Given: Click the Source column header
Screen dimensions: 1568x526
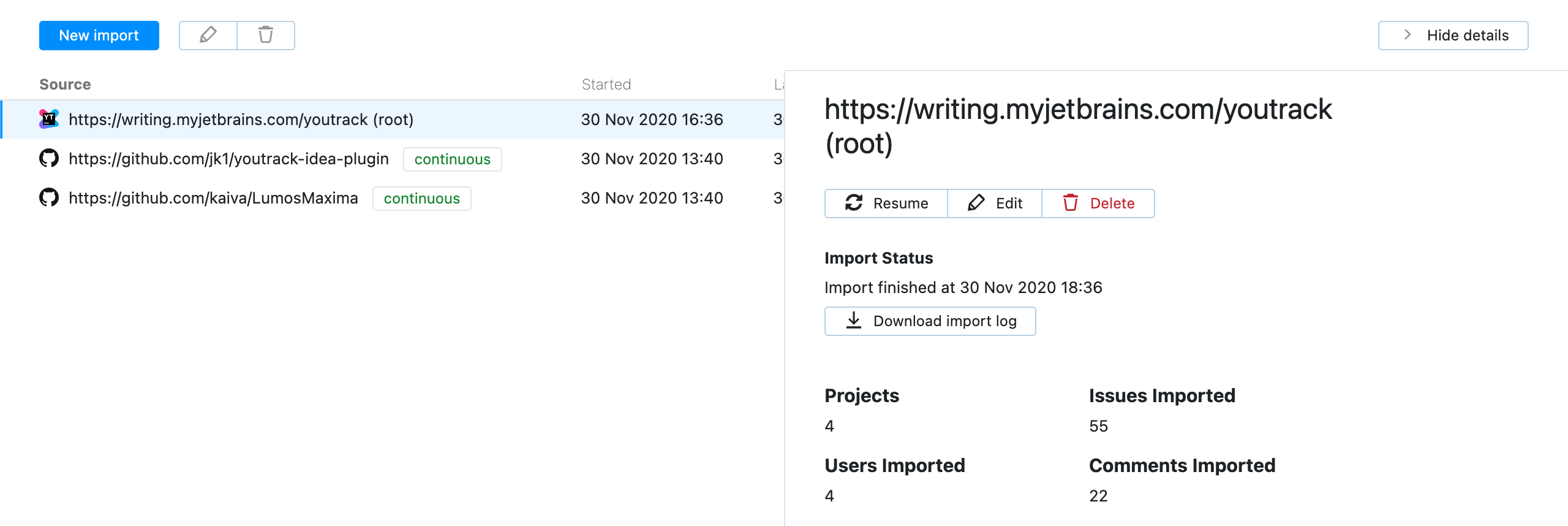Looking at the screenshot, I should (65, 84).
